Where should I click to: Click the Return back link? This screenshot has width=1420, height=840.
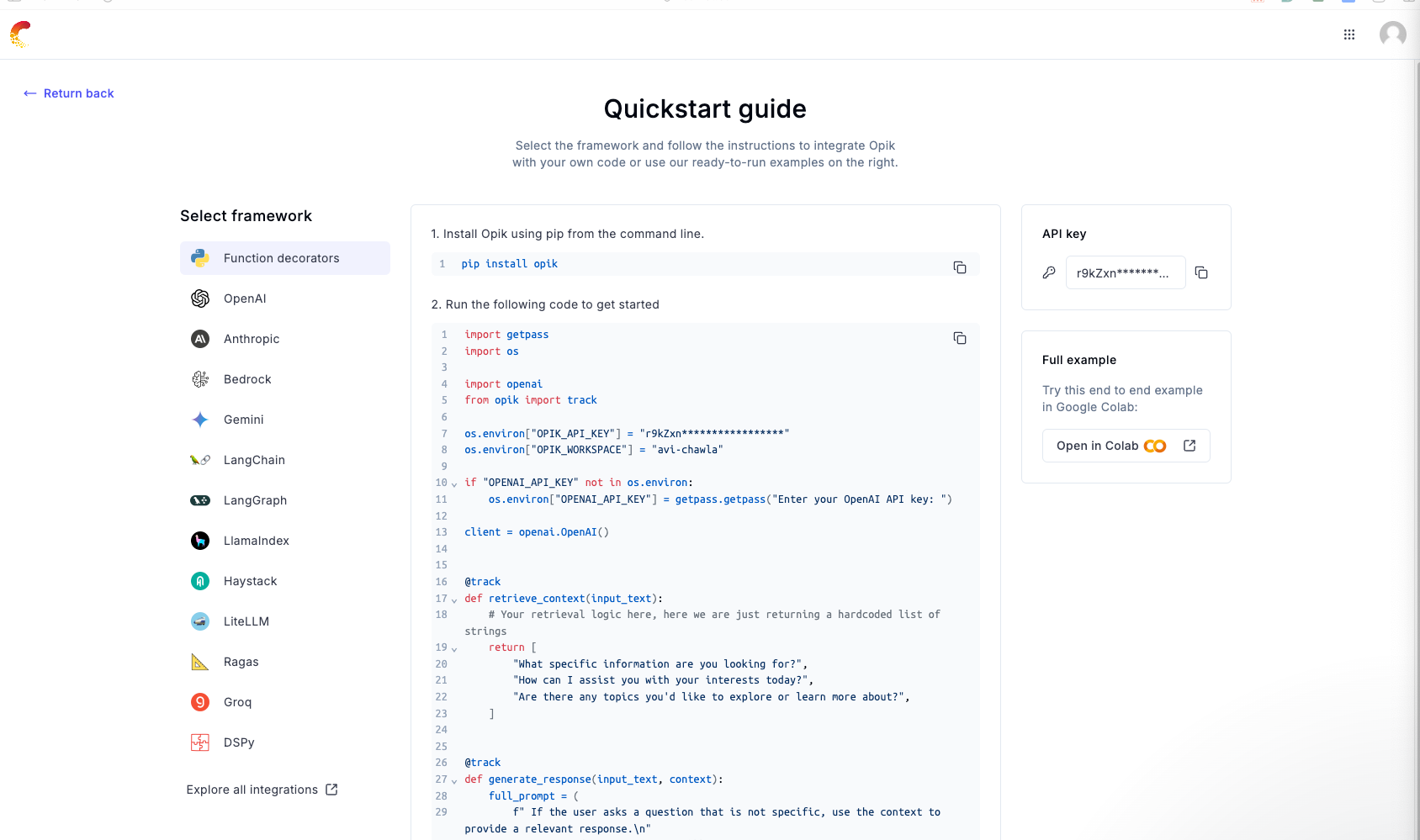(69, 93)
